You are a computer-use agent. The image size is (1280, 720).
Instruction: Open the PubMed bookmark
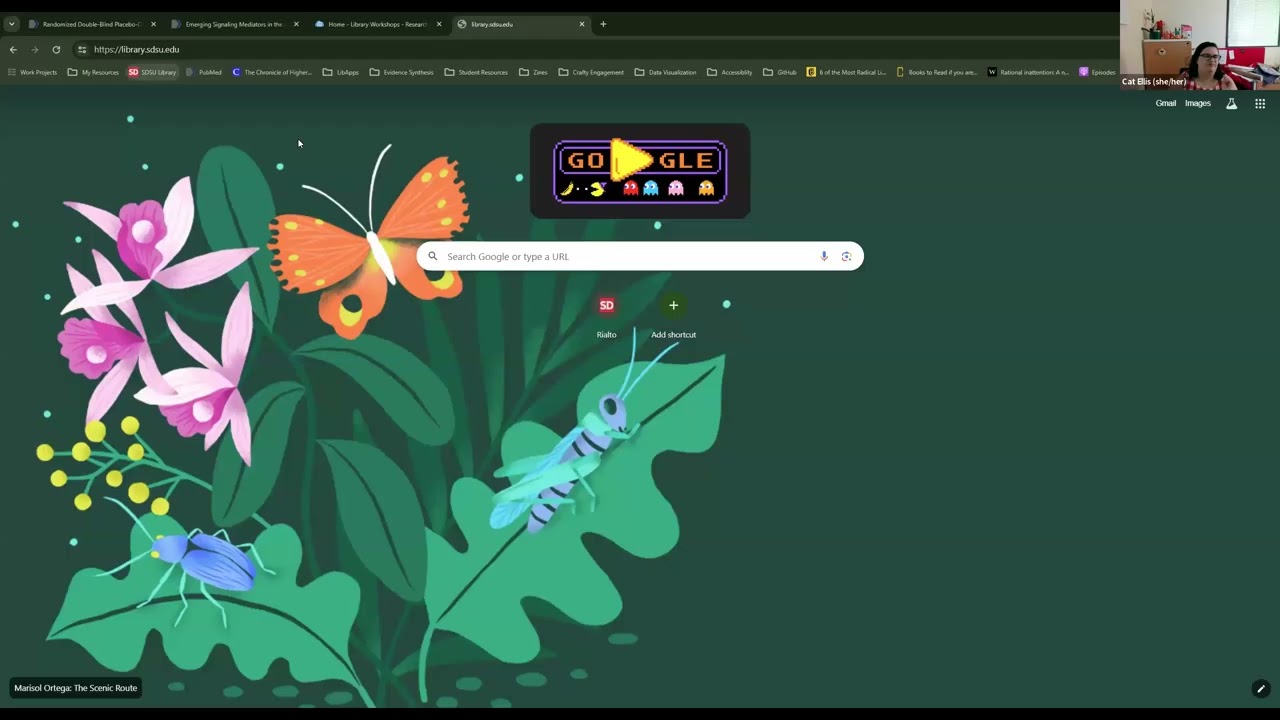coord(204,72)
